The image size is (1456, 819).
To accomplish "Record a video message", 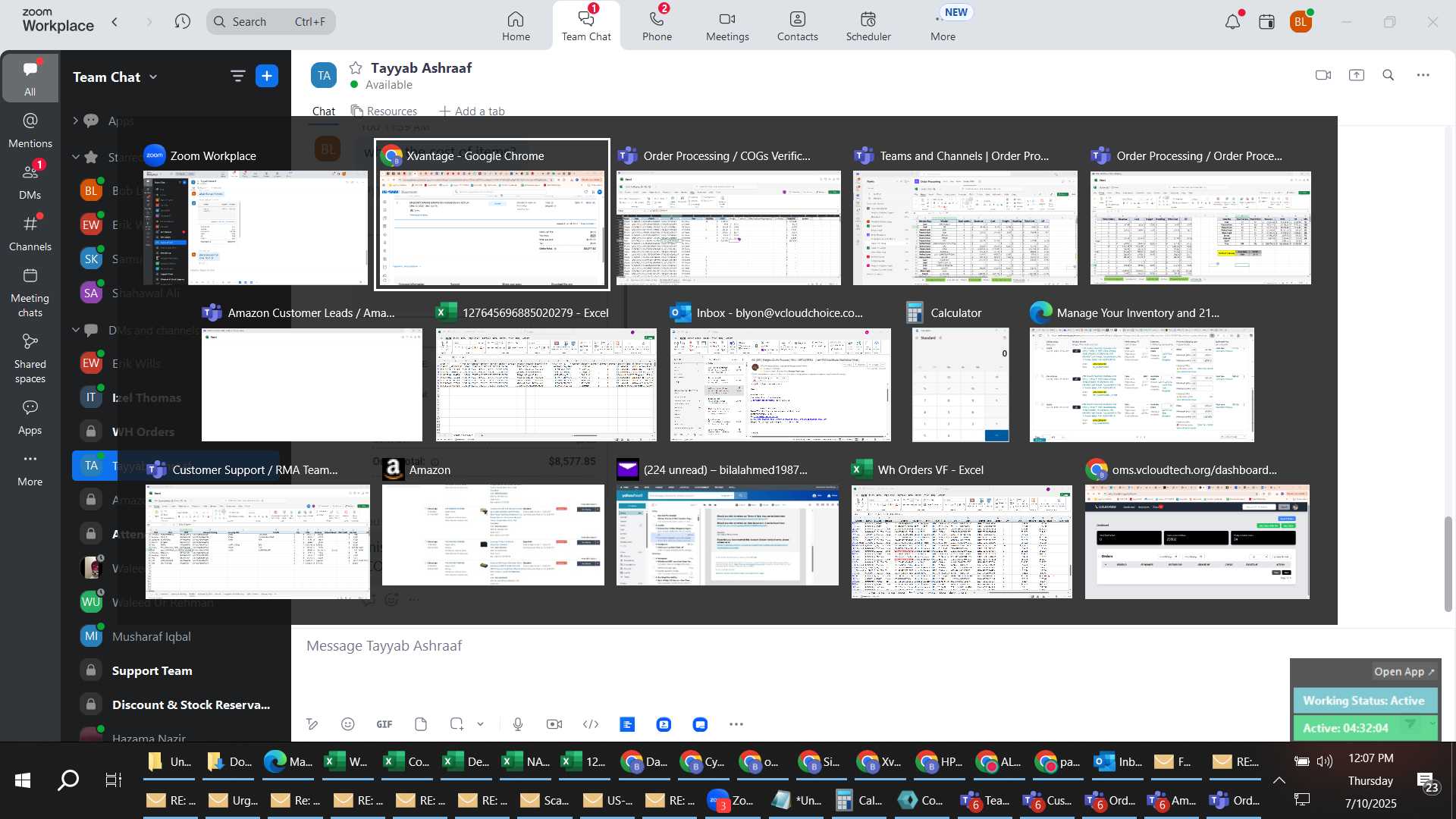I will tap(554, 724).
